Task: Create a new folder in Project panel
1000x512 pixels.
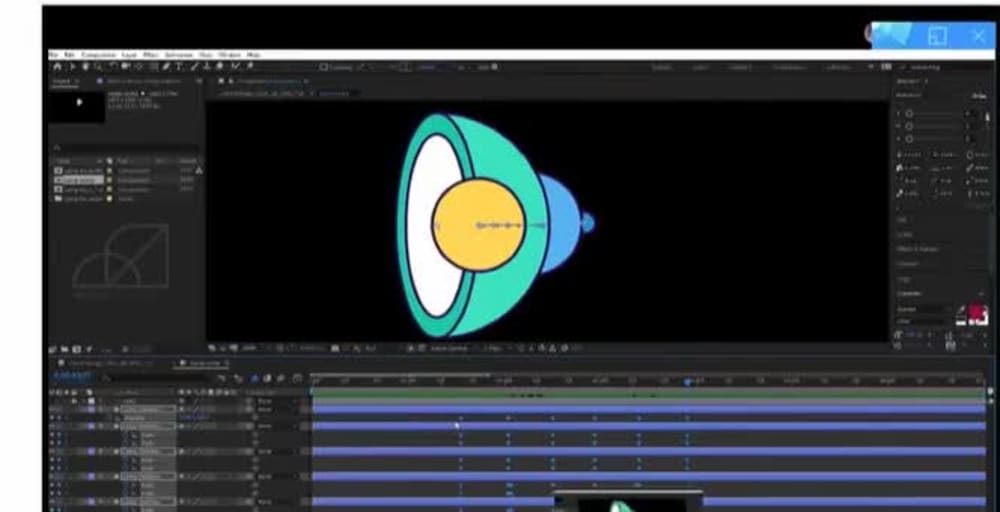Action: coord(66,349)
